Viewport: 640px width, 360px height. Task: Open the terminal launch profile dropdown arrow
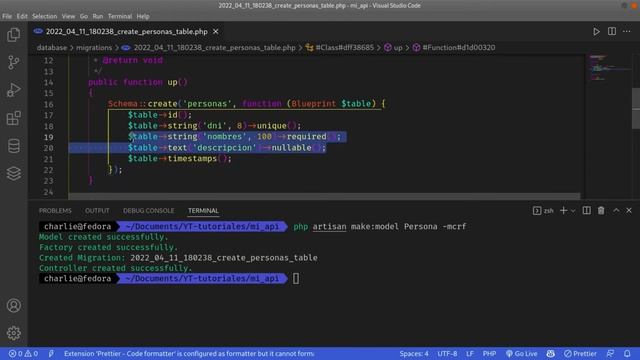point(573,211)
